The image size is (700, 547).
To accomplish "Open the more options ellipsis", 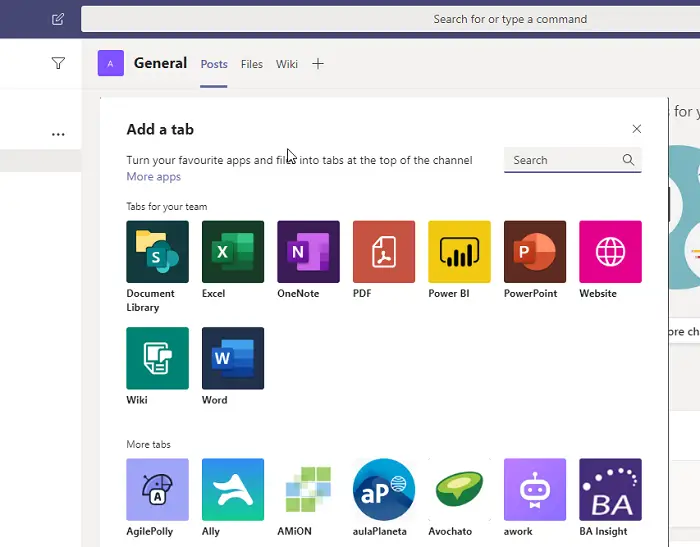I will (x=58, y=134).
